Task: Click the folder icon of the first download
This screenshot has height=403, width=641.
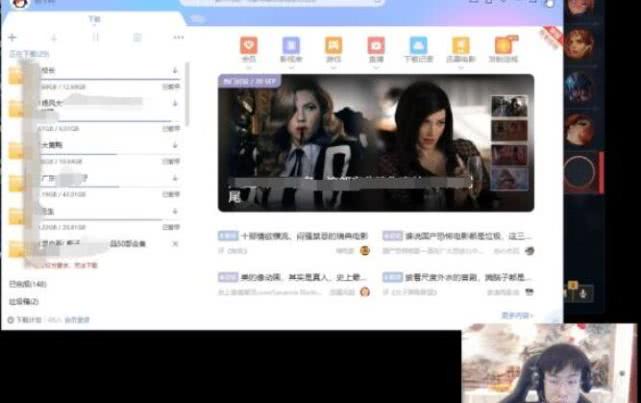Action: click(16, 76)
